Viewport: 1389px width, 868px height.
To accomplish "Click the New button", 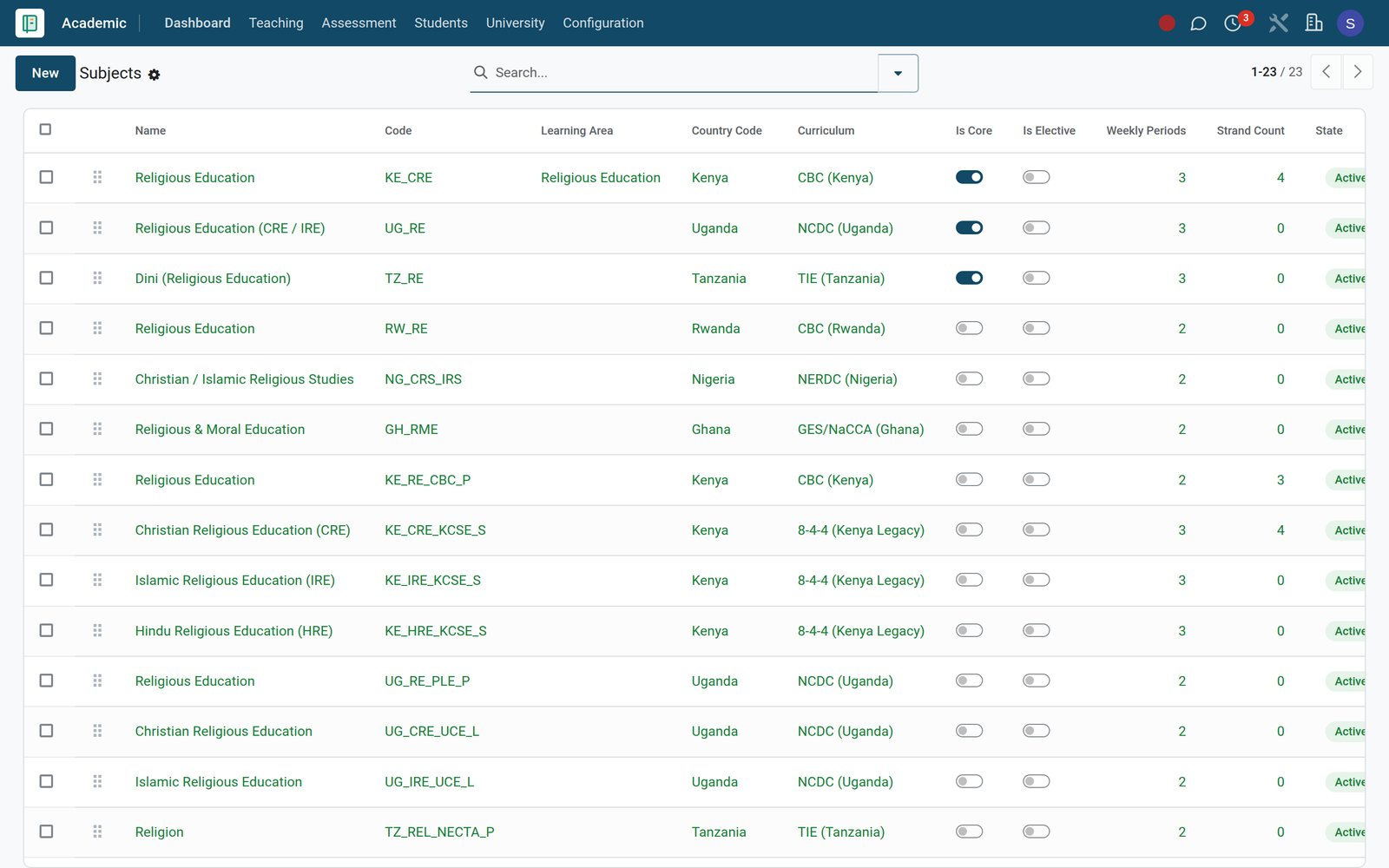I will 45,73.
